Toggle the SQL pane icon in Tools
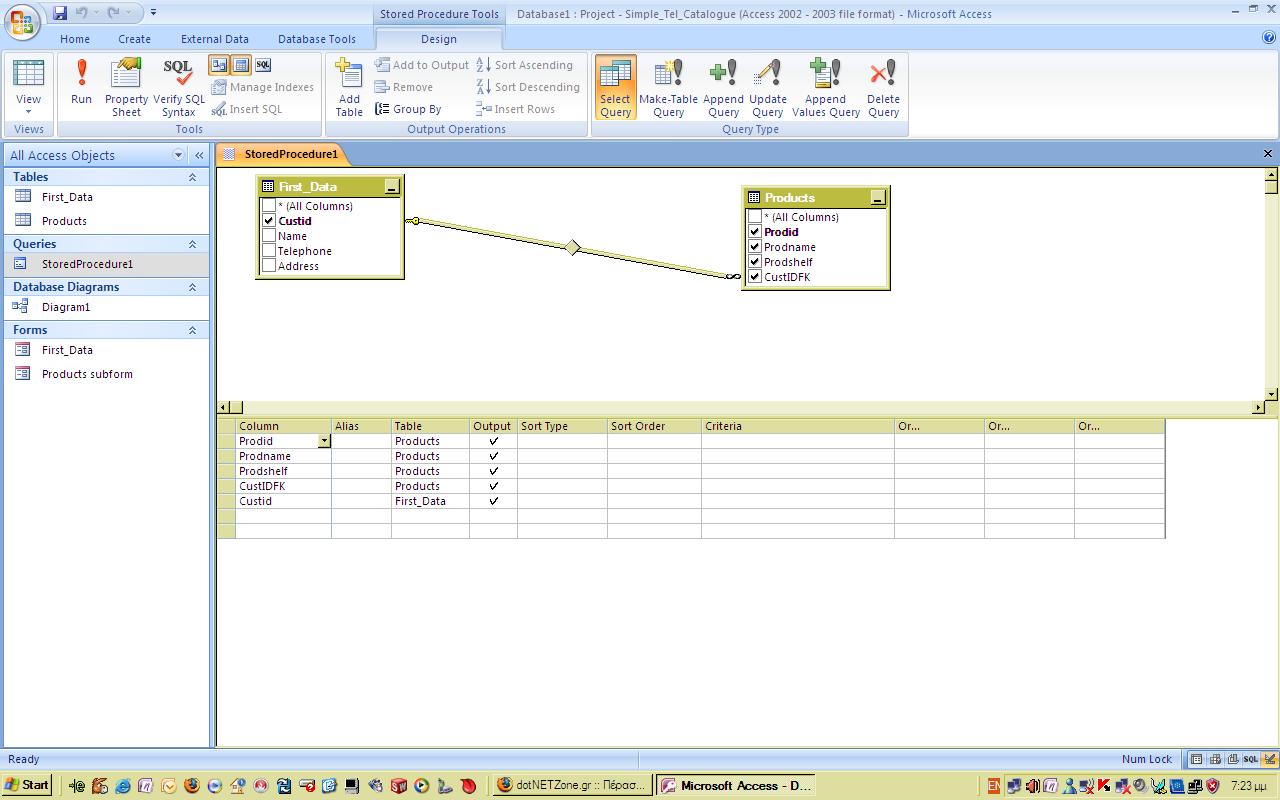 (x=263, y=65)
